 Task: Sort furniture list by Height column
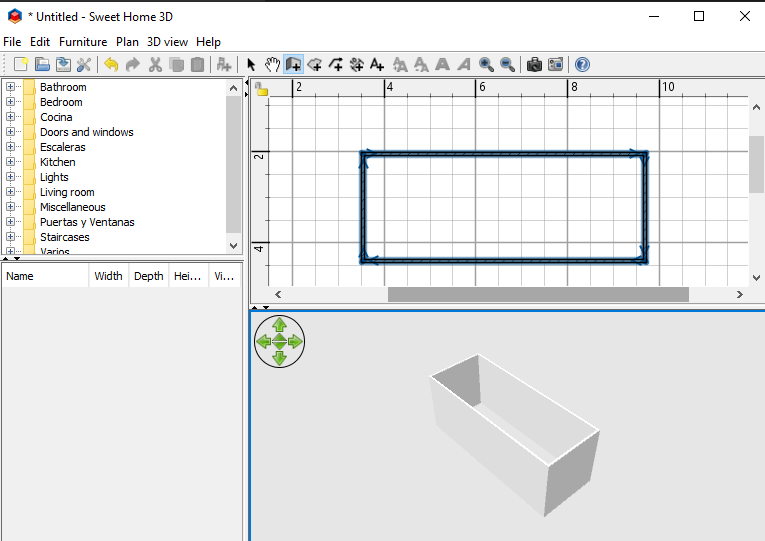pyautogui.click(x=188, y=276)
